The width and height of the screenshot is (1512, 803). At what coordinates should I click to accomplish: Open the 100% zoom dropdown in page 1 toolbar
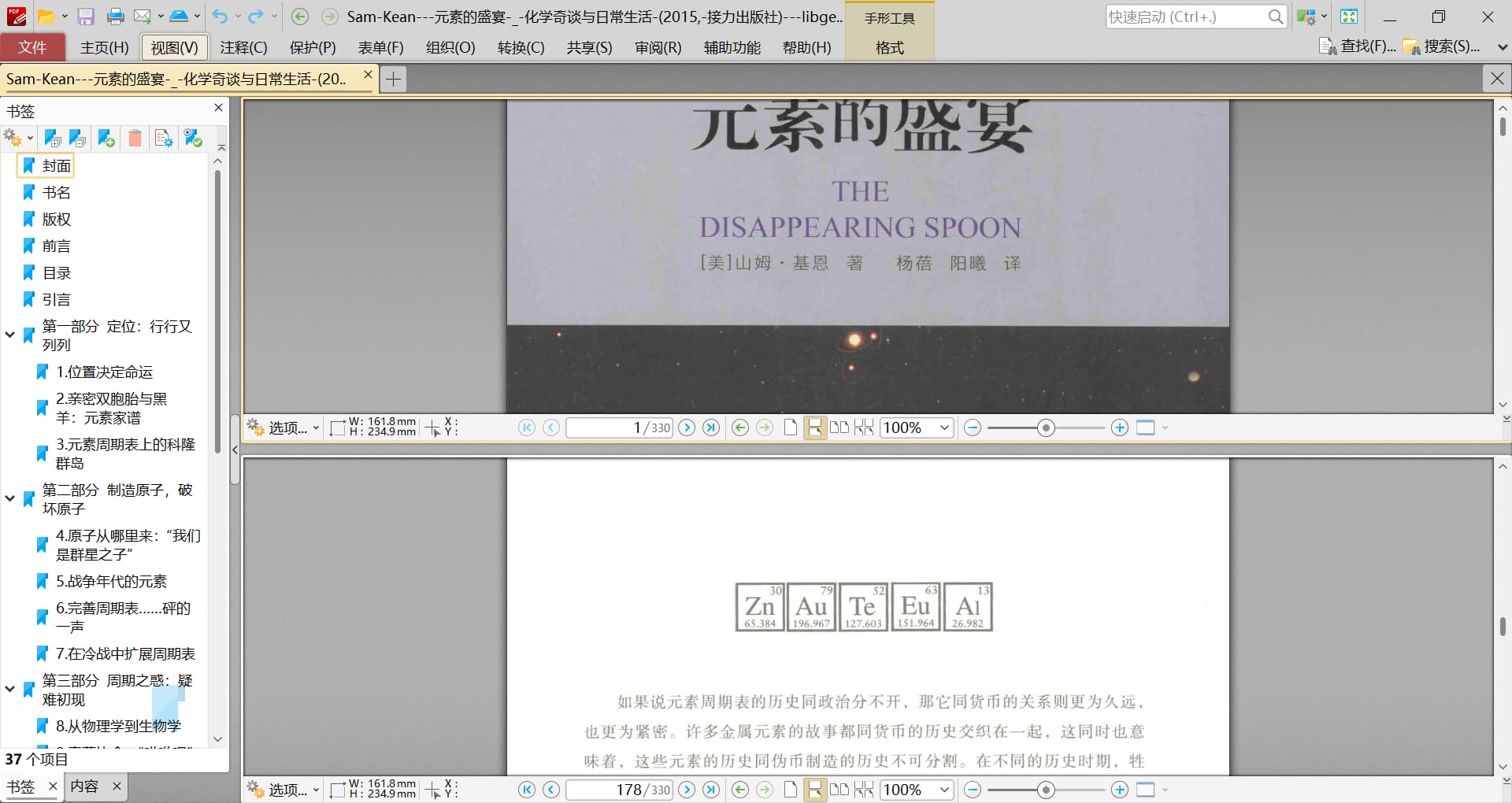pyautogui.click(x=943, y=427)
